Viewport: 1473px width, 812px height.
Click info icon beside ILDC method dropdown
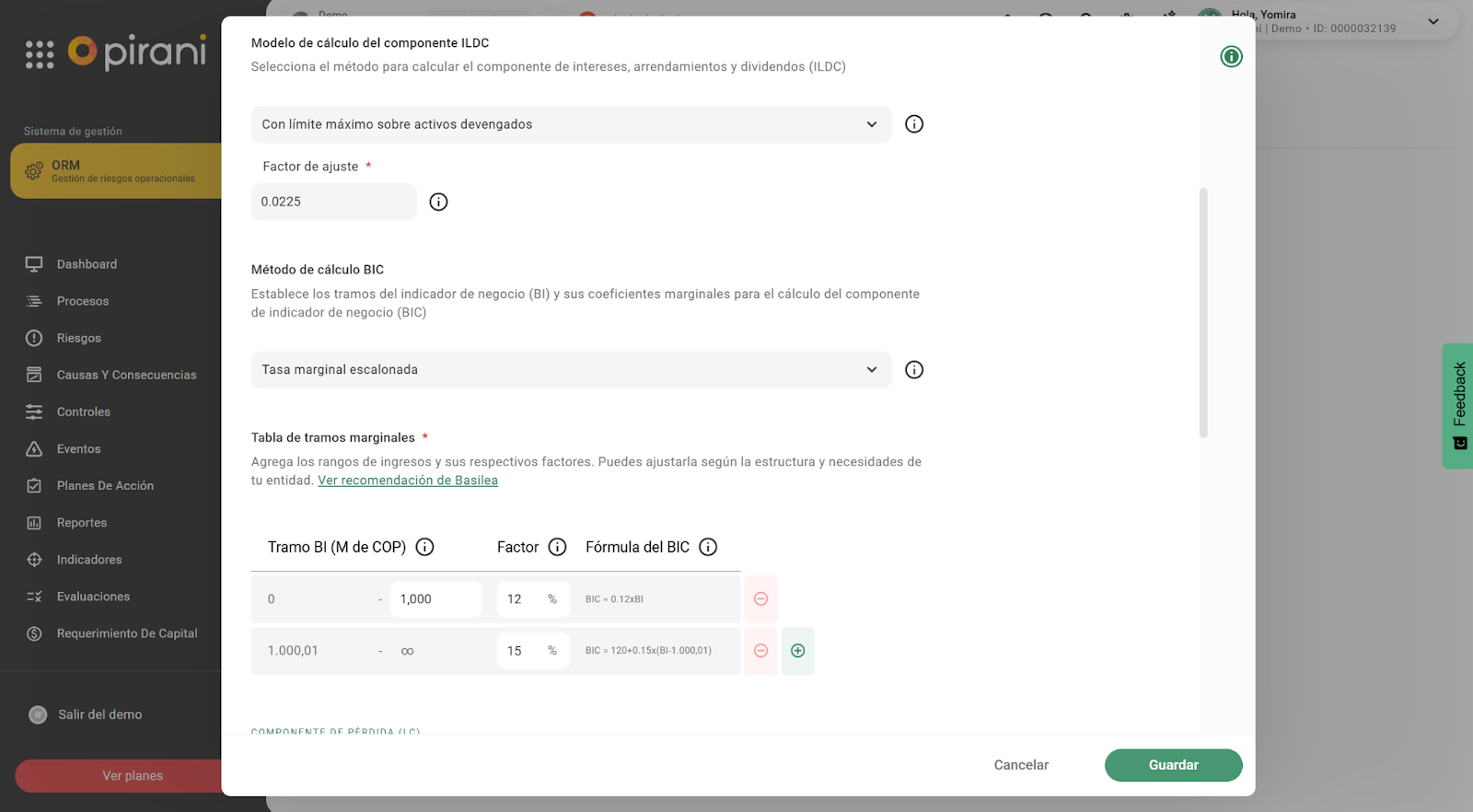[x=913, y=124]
